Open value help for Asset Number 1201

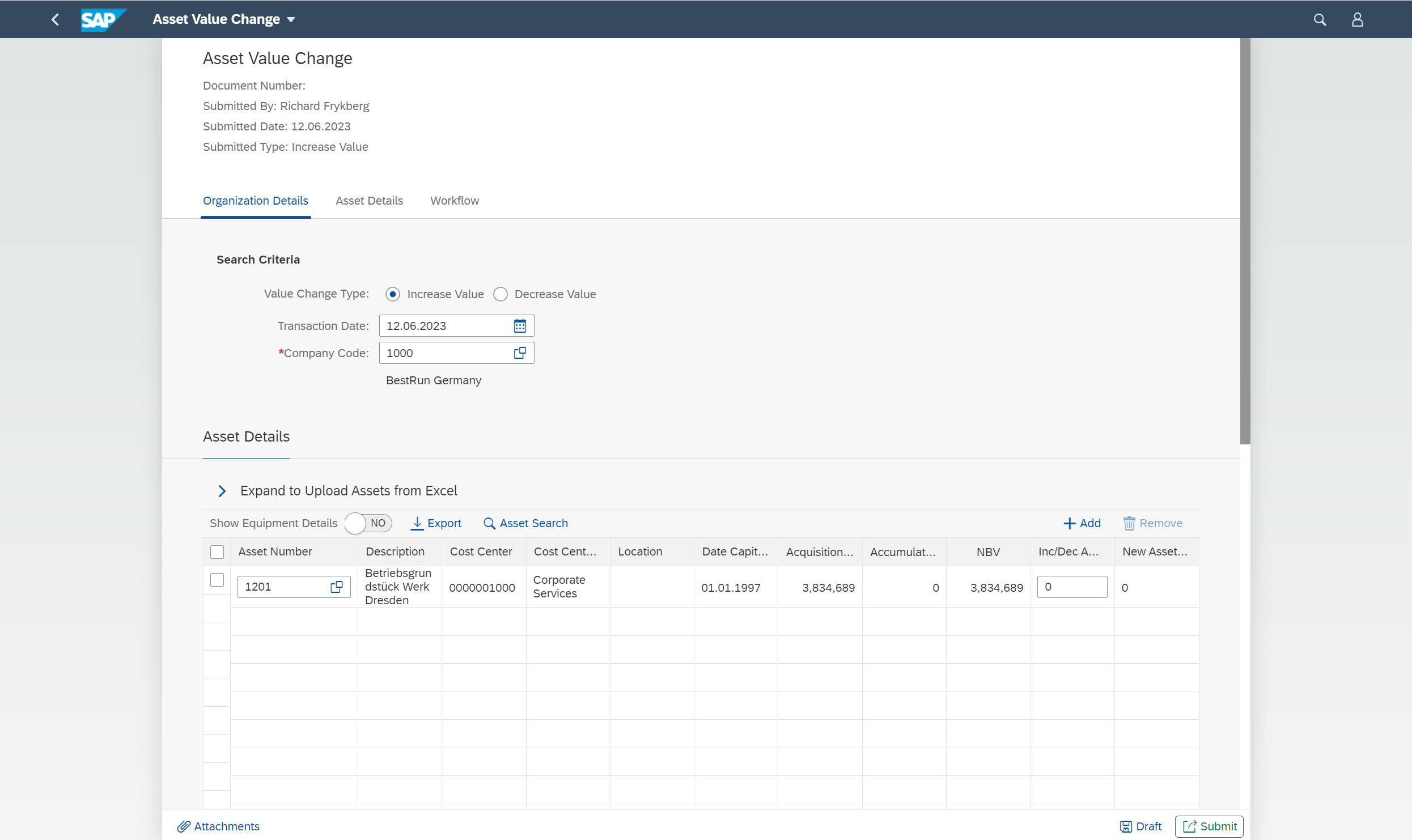(x=337, y=587)
